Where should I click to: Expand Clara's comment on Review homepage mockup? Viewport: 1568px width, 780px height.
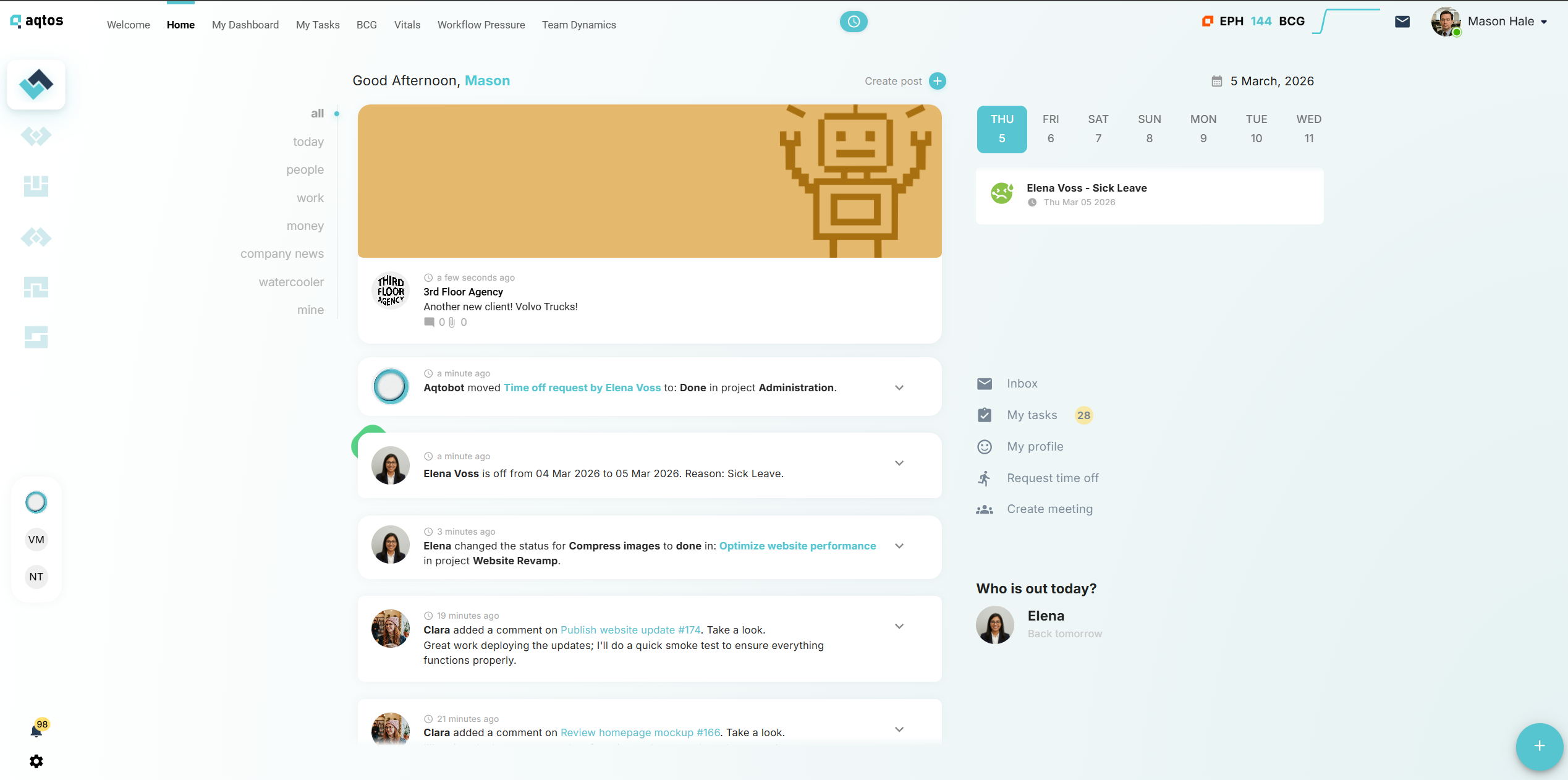899,729
